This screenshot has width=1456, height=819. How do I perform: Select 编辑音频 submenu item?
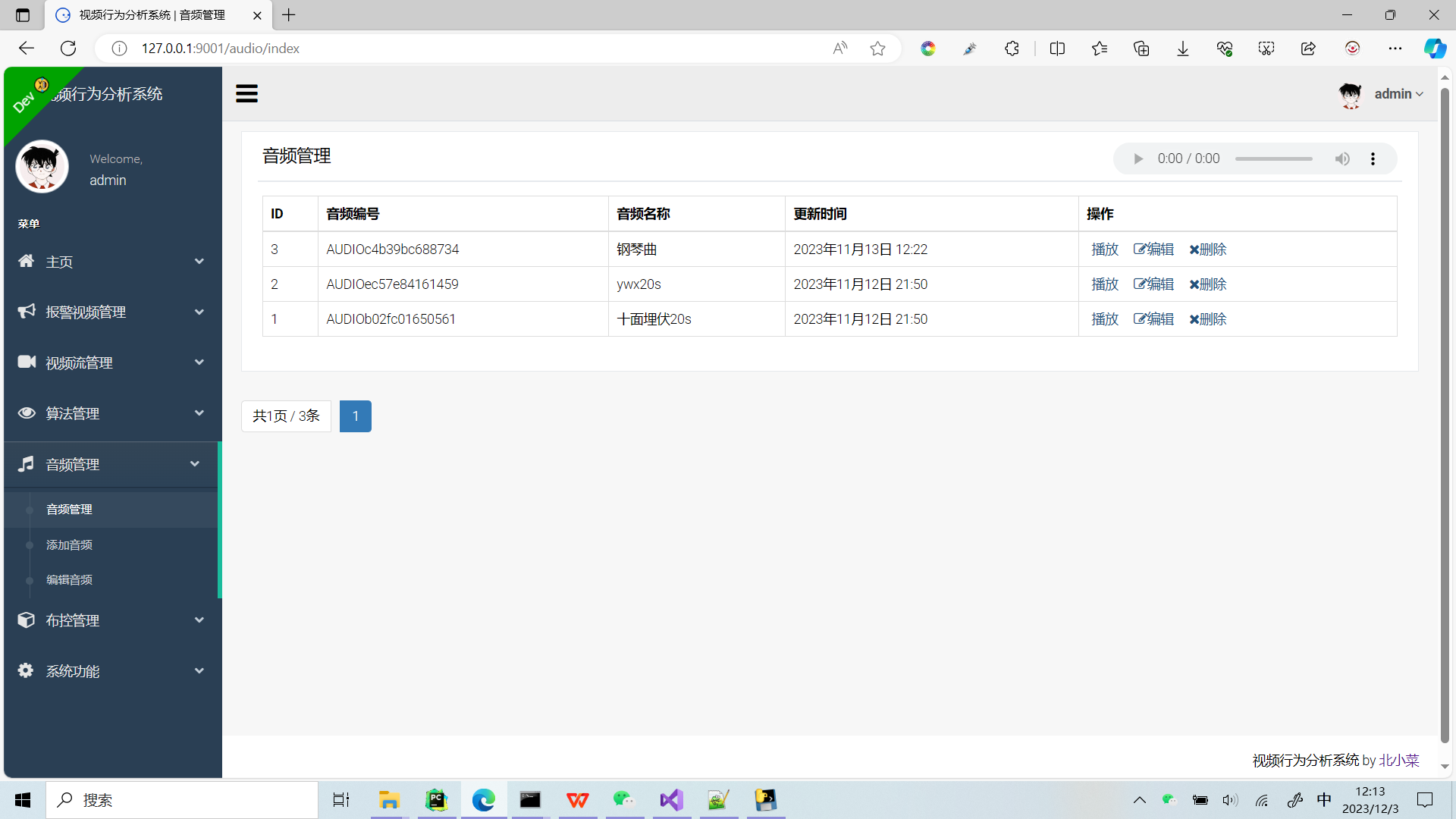point(70,579)
